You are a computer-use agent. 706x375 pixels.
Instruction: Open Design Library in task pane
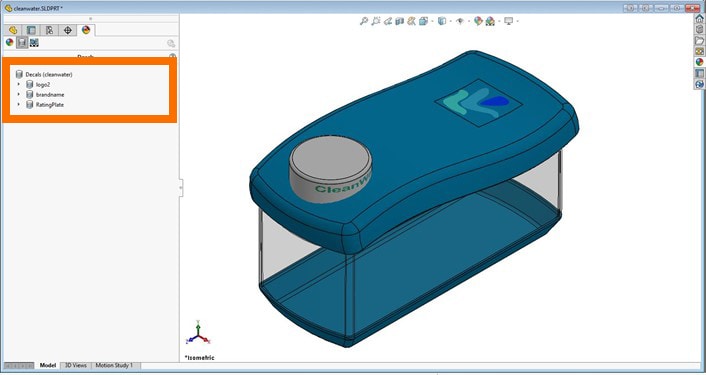pyautogui.click(x=699, y=30)
